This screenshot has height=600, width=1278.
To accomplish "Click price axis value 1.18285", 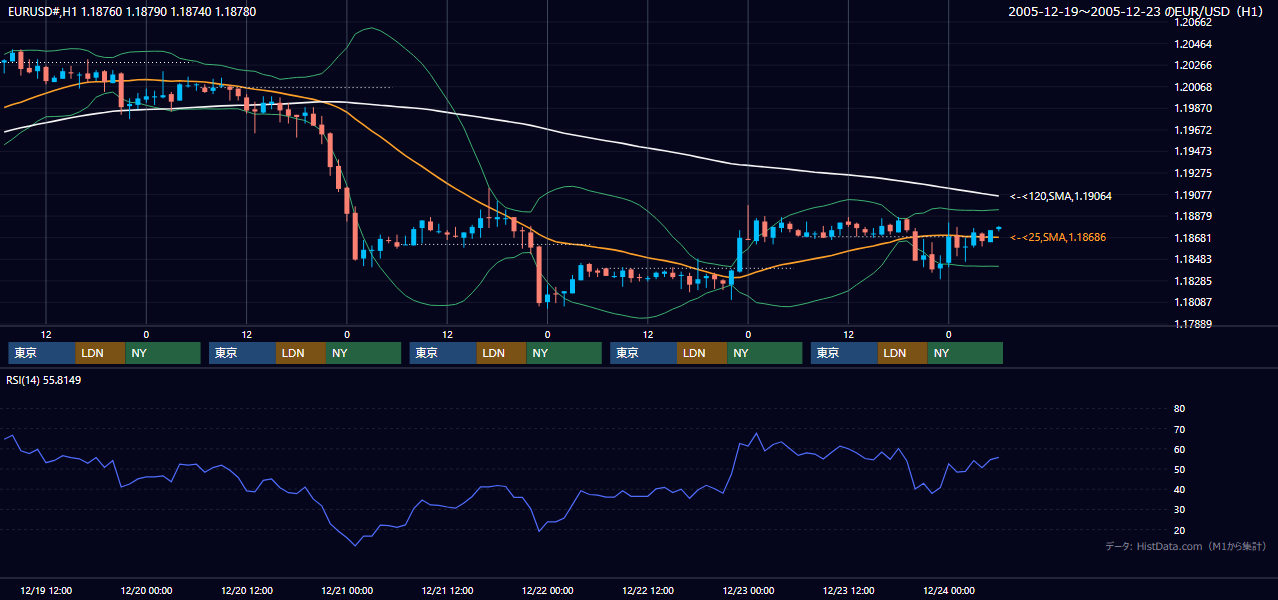I will [x=1193, y=281].
